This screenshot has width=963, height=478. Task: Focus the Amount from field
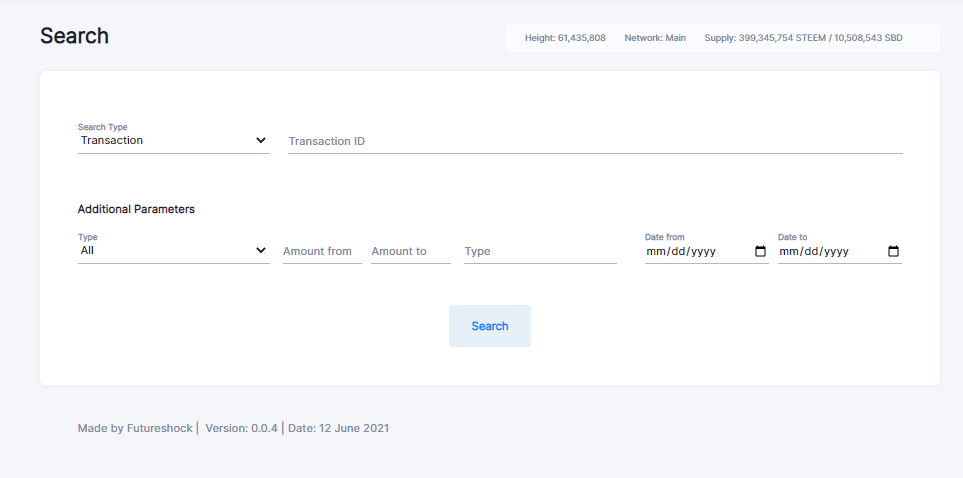[x=322, y=251]
